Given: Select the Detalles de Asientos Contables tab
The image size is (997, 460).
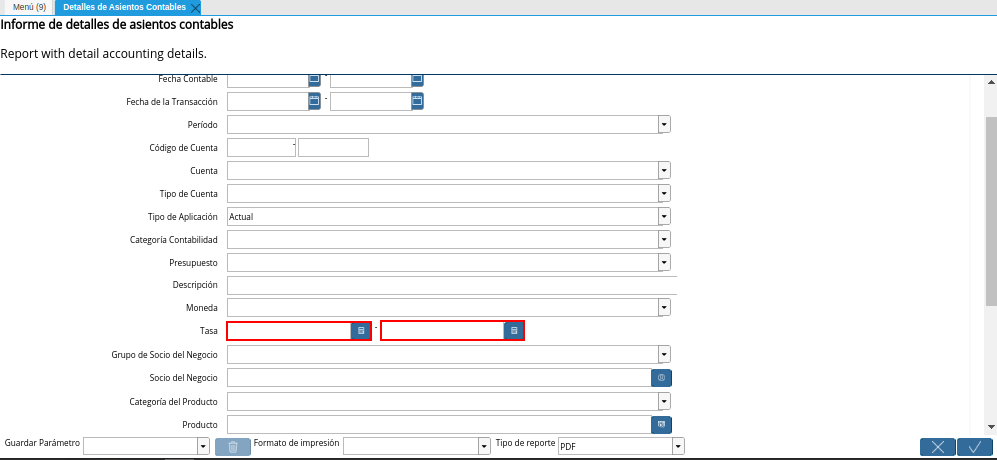Looking at the screenshot, I should pos(125,7).
